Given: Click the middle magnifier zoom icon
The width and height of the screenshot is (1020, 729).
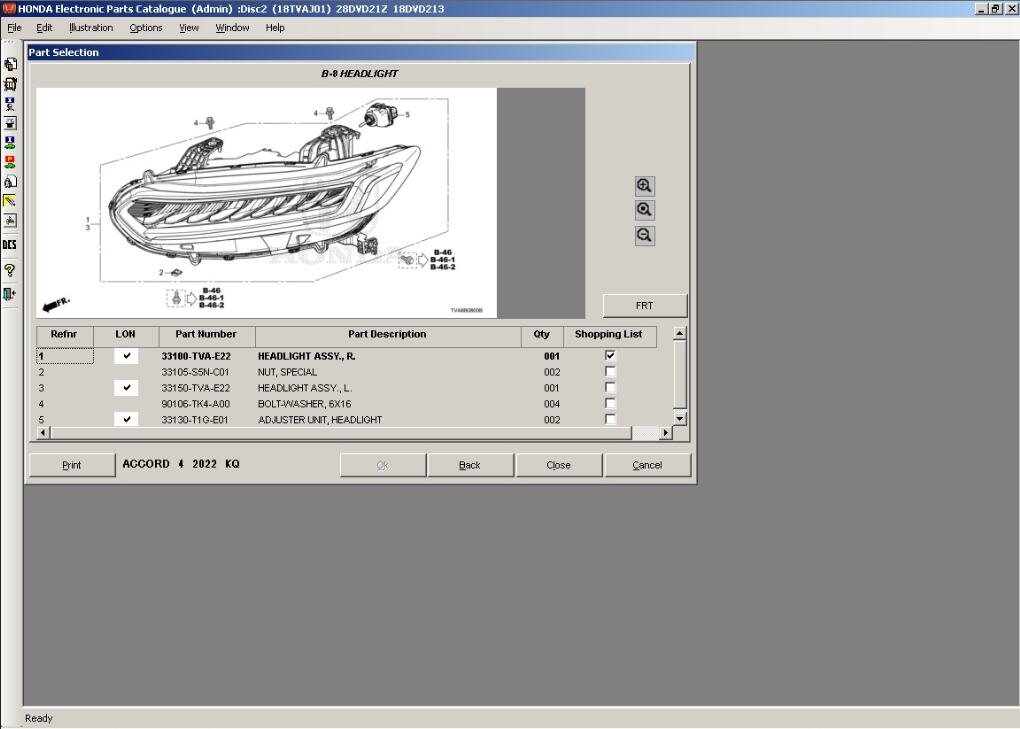Looking at the screenshot, I should tap(644, 210).
